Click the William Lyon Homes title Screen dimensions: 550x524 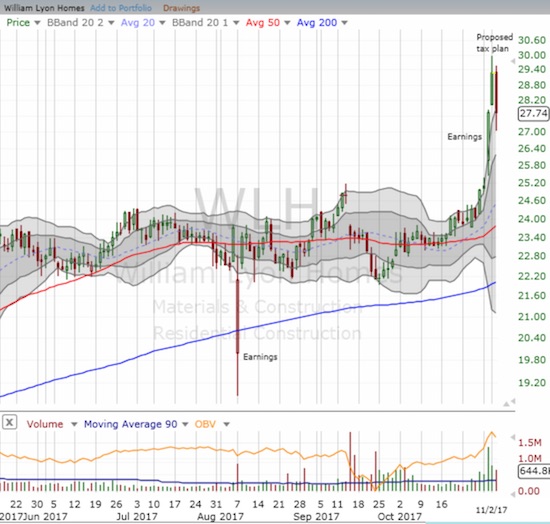click(x=44, y=8)
